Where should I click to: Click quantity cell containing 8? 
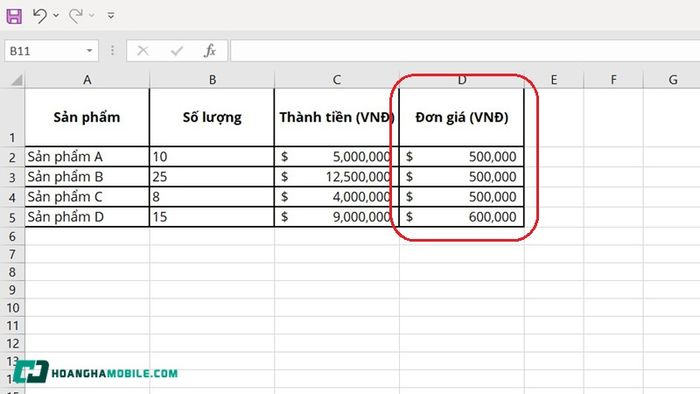click(212, 197)
